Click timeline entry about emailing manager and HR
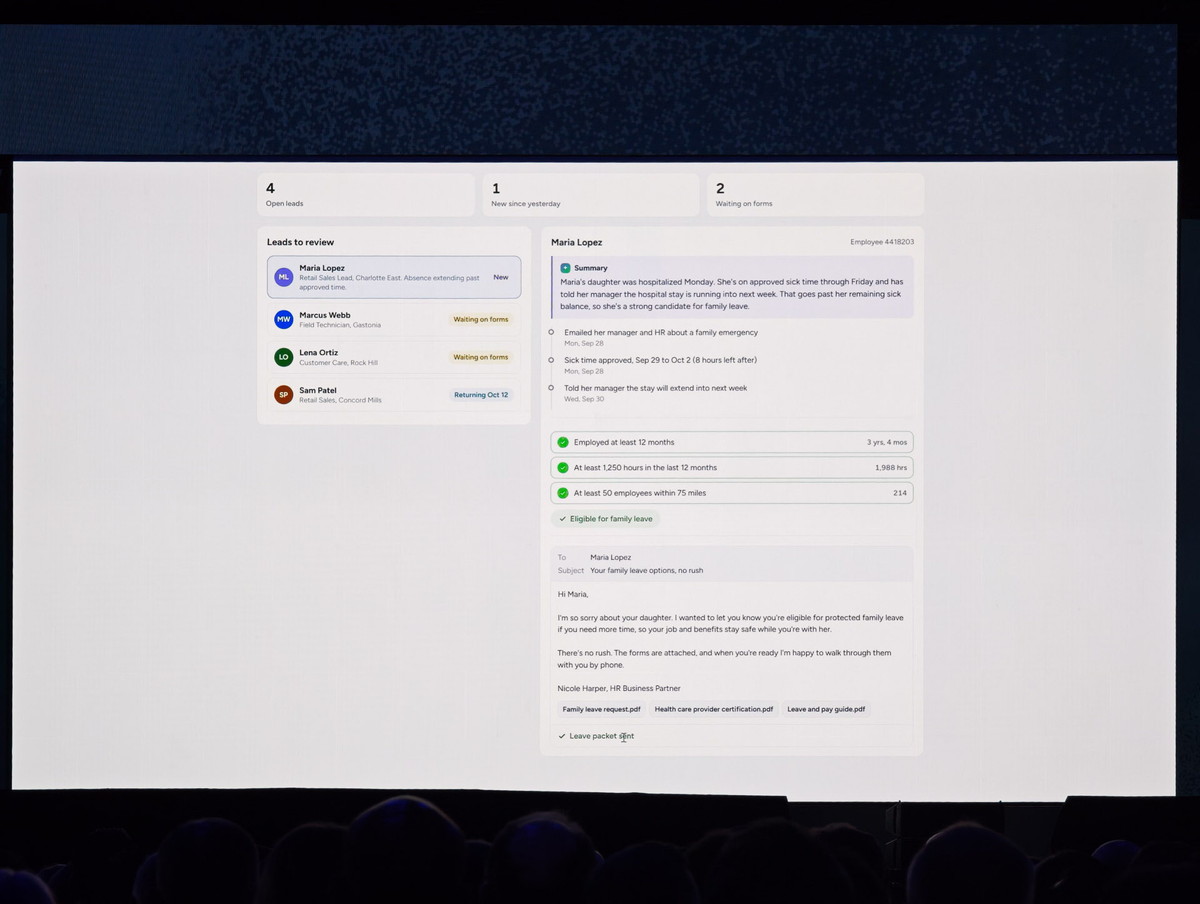The height and width of the screenshot is (904, 1200). [661, 337]
